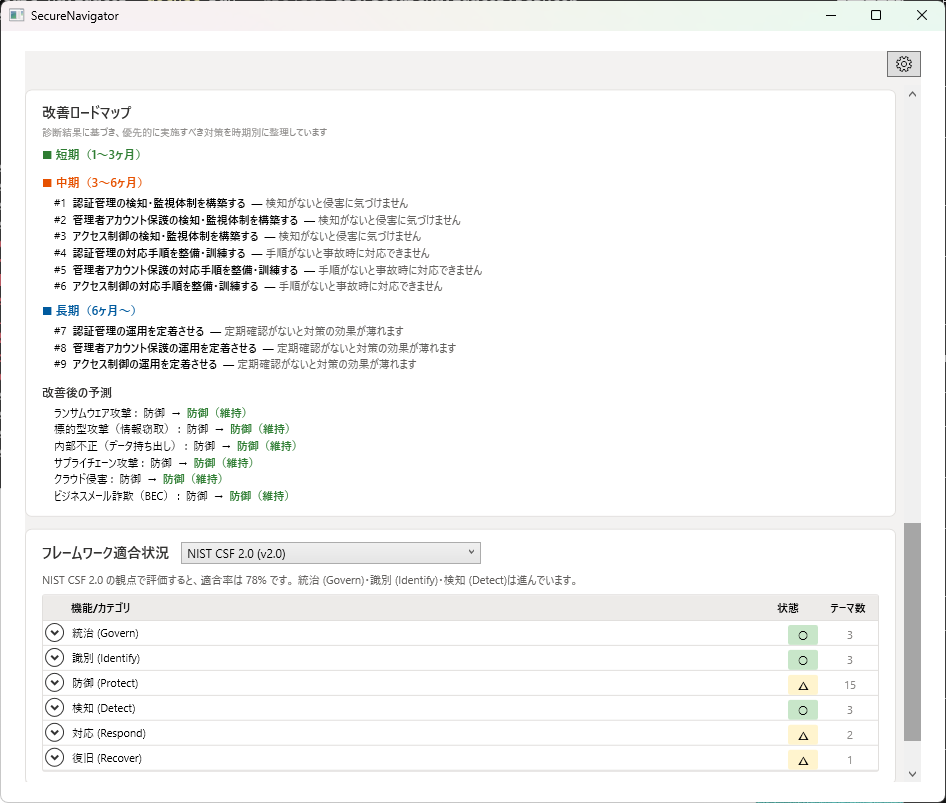
Task: Click the yellow △ status badge for 防御 (Protect)
Action: point(802,683)
